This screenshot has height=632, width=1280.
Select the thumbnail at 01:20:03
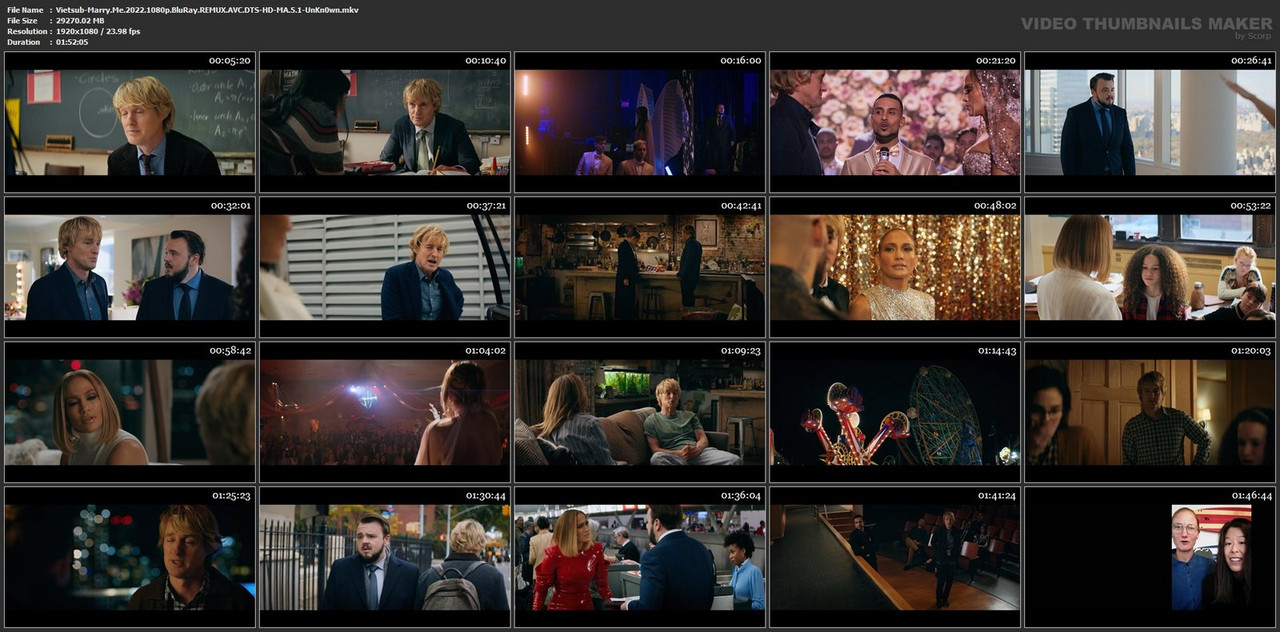pos(1150,412)
